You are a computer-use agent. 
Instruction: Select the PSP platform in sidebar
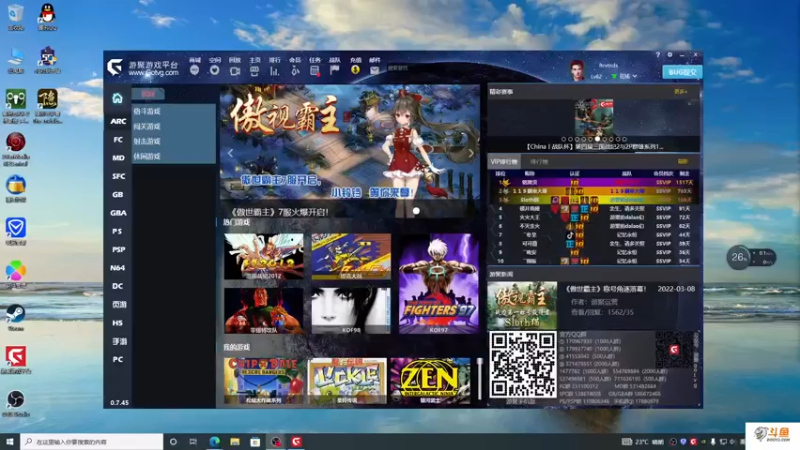click(118, 249)
